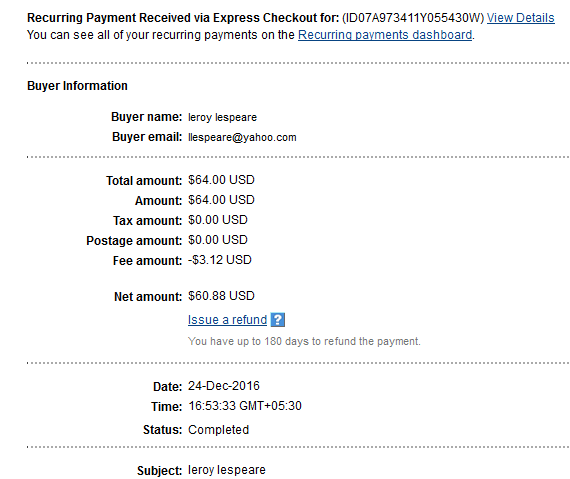Viewport: 570px width, 479px height.
Task: Click the Recurring Payment Received heading
Action: [183, 18]
